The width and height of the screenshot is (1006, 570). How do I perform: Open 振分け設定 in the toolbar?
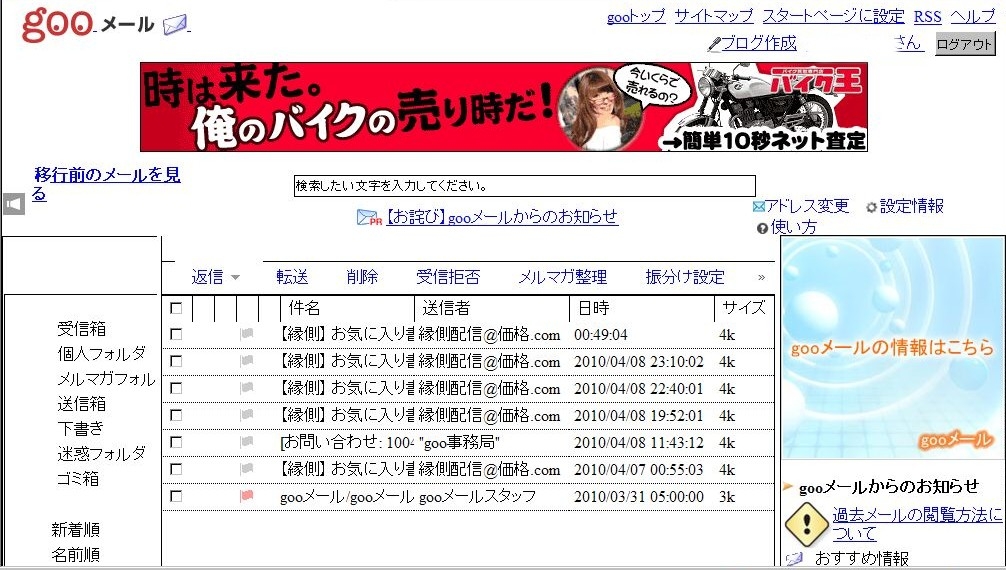(x=685, y=277)
